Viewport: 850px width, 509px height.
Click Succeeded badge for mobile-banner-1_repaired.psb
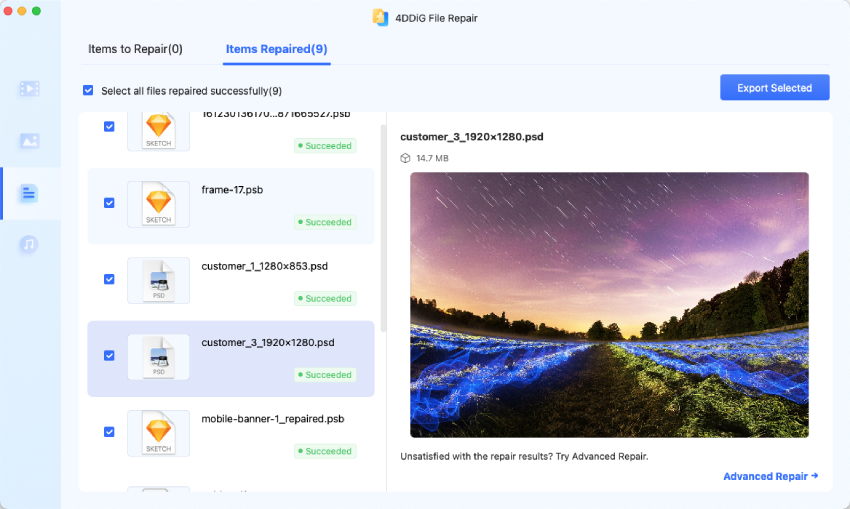point(325,452)
